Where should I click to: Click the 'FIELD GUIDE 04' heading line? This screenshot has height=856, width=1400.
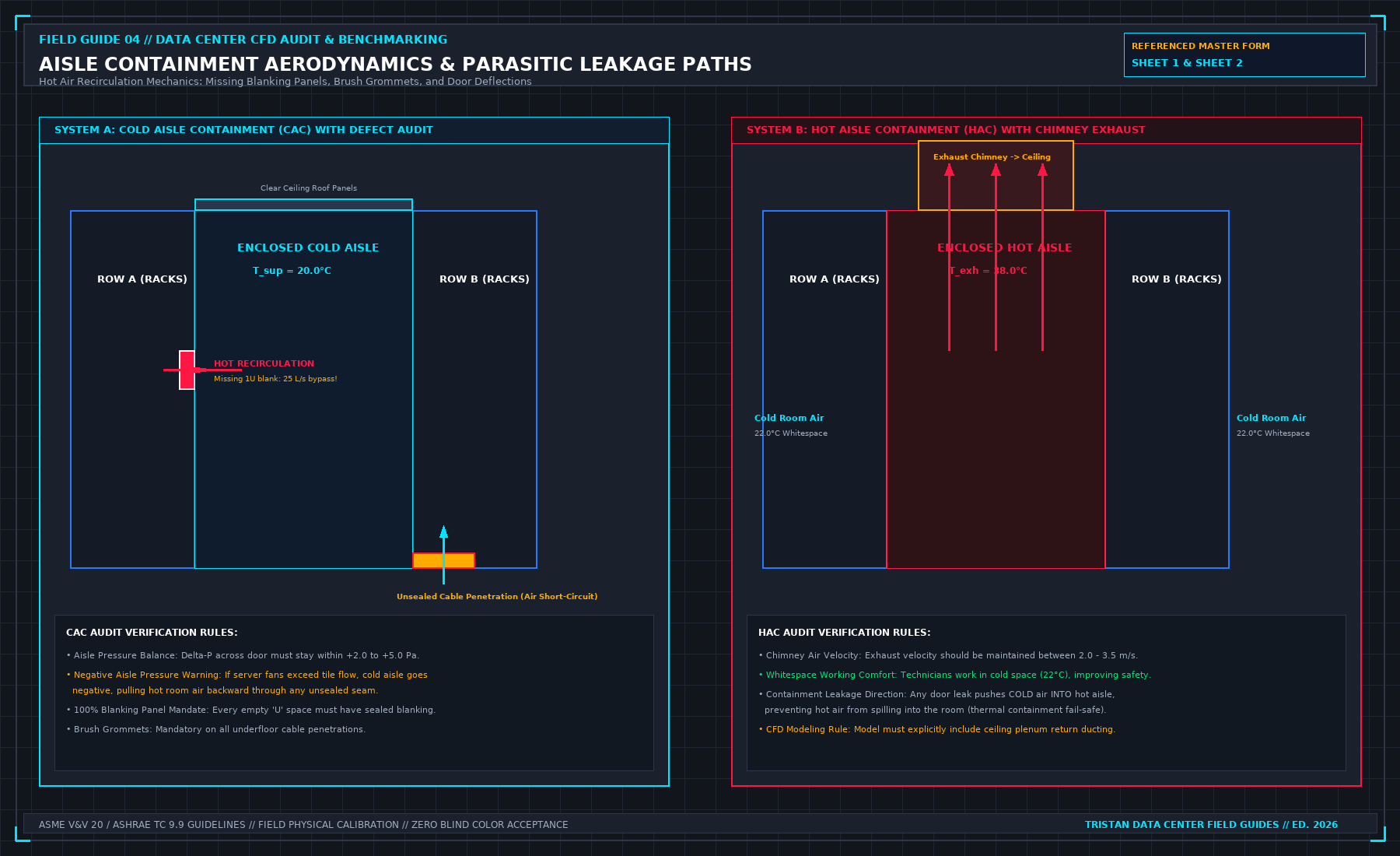(243, 40)
